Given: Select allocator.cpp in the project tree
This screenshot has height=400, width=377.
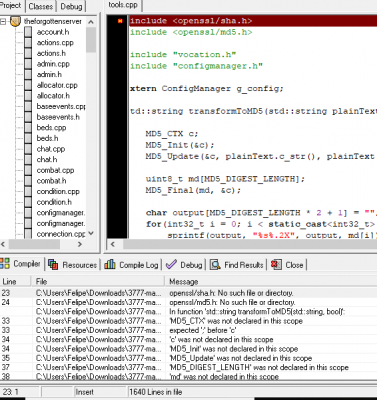Looking at the screenshot, I should [57, 85].
